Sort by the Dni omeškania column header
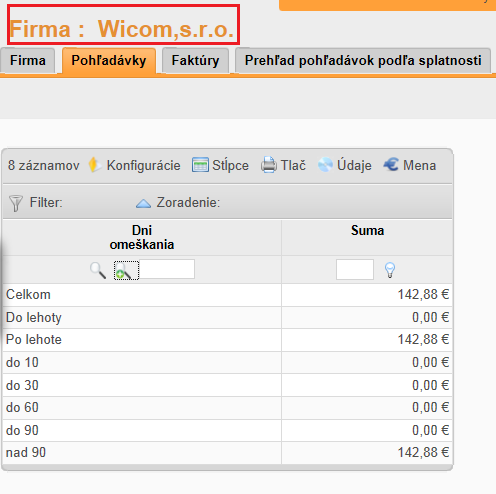The image size is (496, 494). point(142,237)
